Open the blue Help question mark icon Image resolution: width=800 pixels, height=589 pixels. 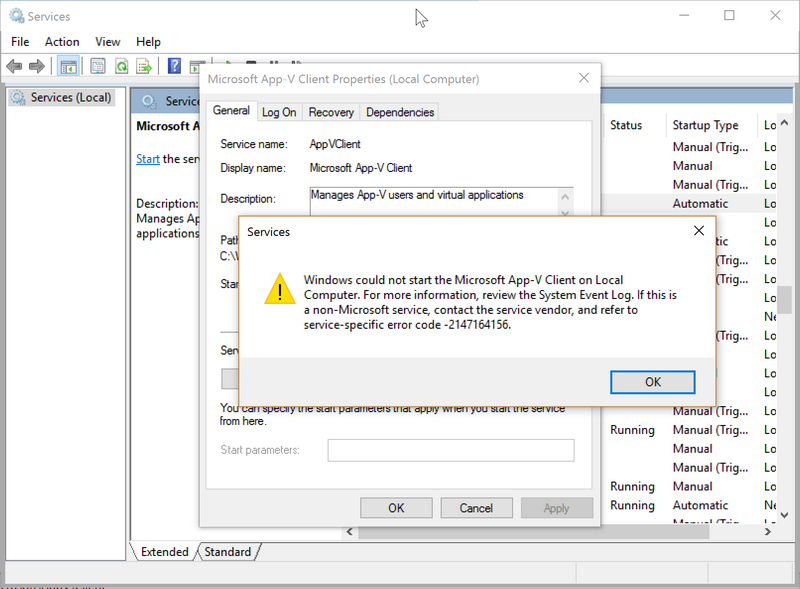click(x=174, y=66)
